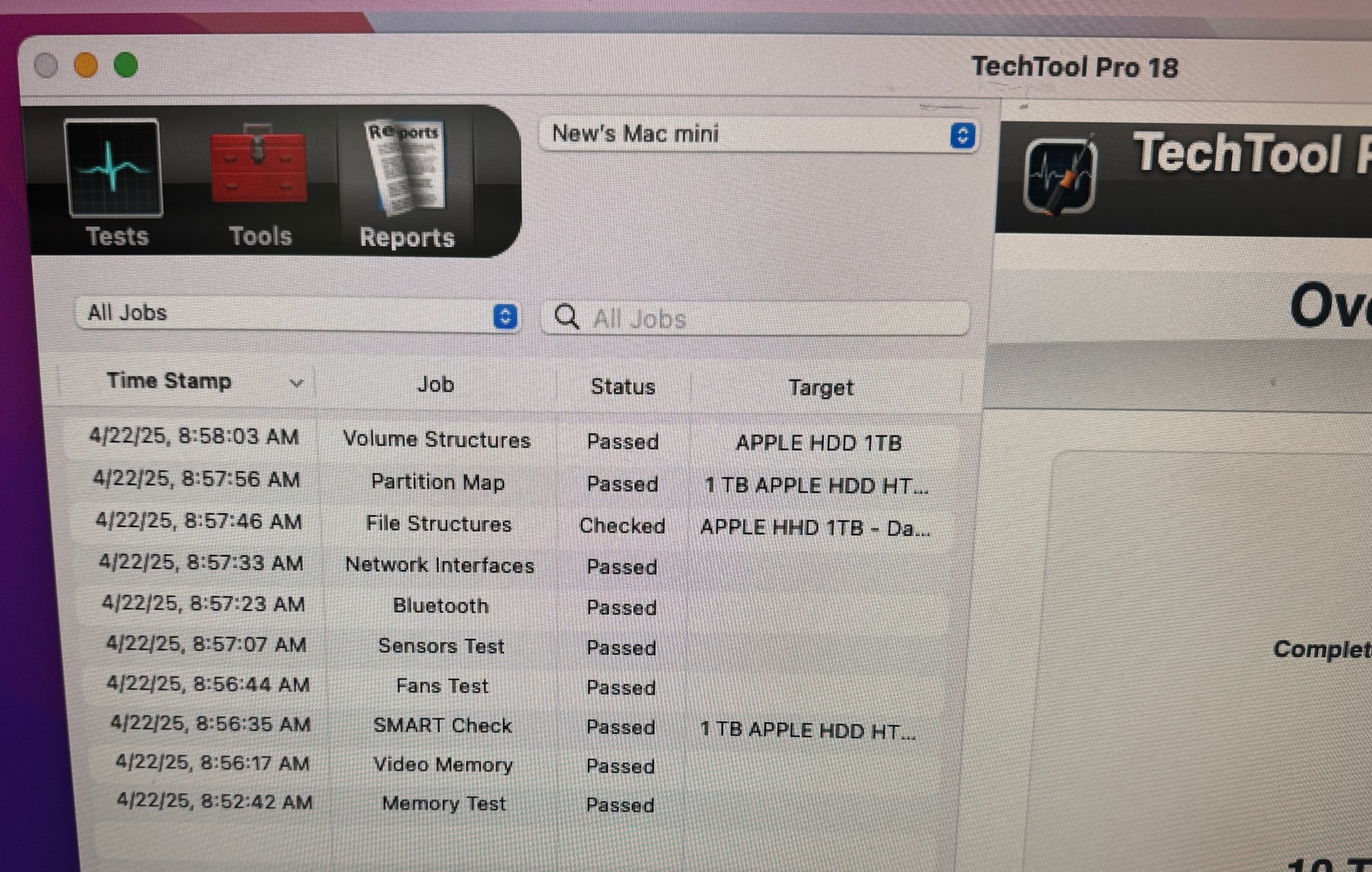Open the Tests heartbeat monitor icon

(114, 169)
